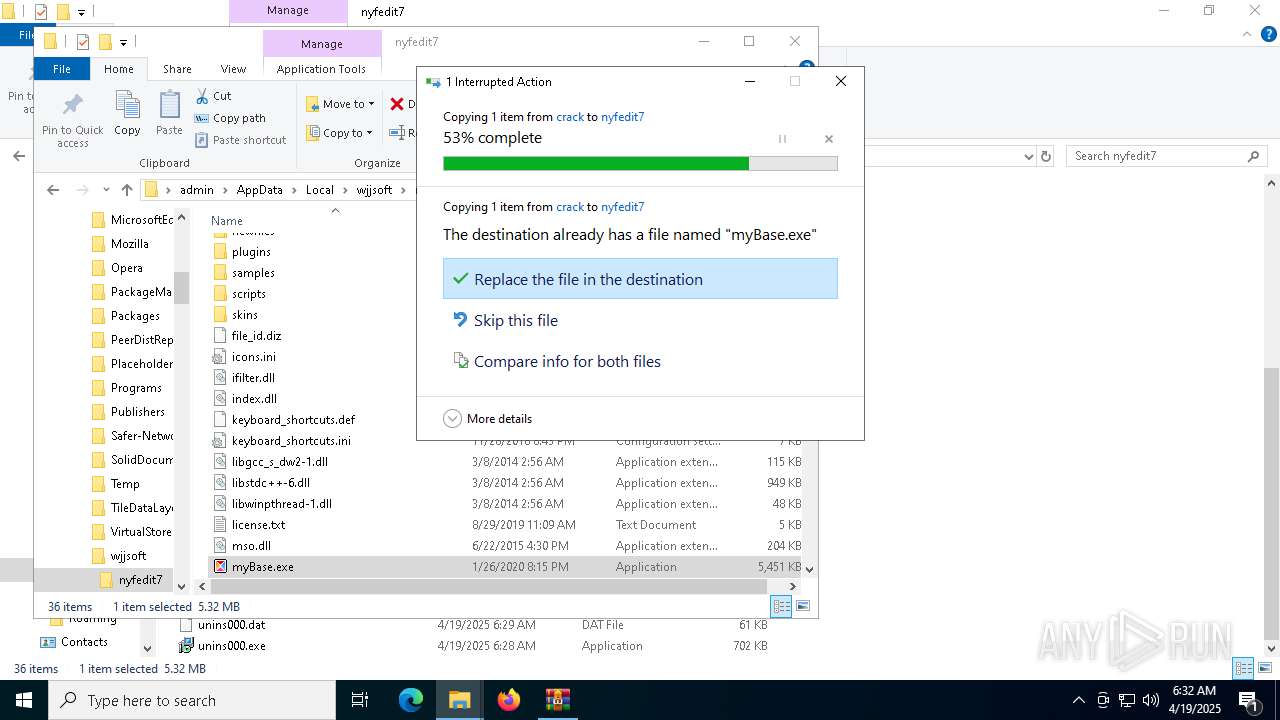The image size is (1280, 720).
Task: Open Task View on taskbar
Action: coord(360,700)
